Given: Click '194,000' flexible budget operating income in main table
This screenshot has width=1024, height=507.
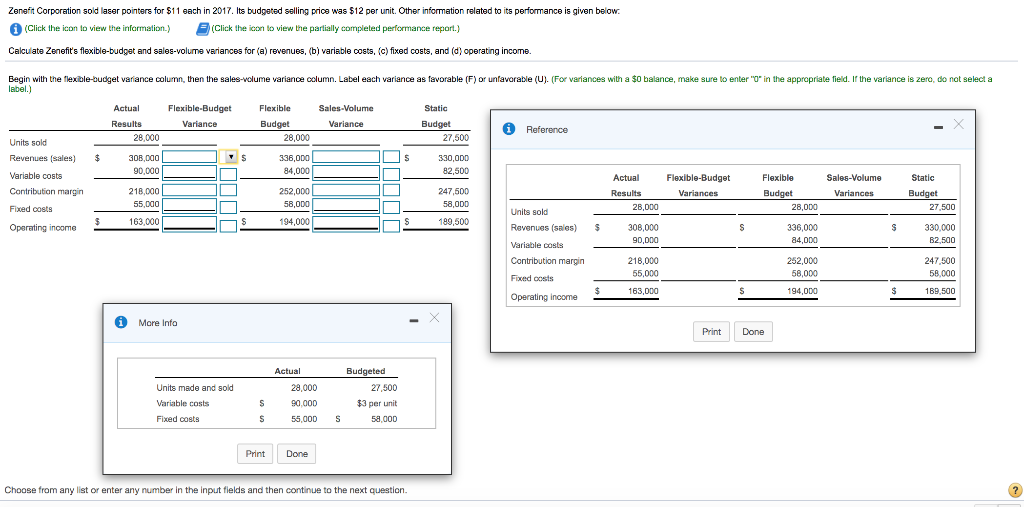Looking at the screenshot, I should (x=294, y=222).
